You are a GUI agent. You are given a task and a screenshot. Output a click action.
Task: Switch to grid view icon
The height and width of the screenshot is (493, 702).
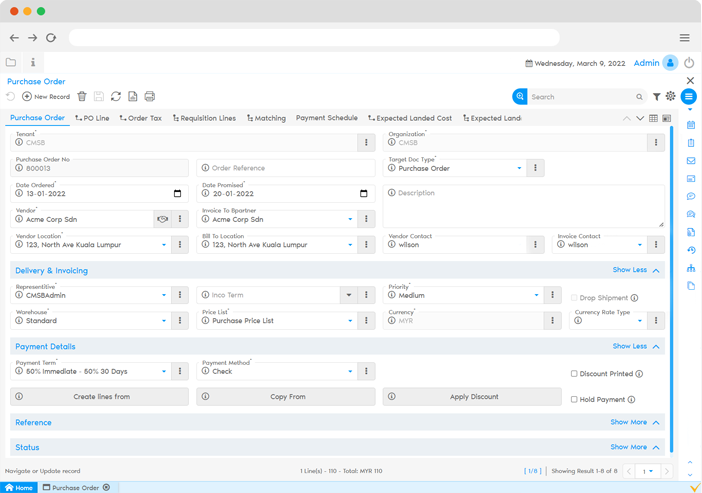[x=653, y=118]
